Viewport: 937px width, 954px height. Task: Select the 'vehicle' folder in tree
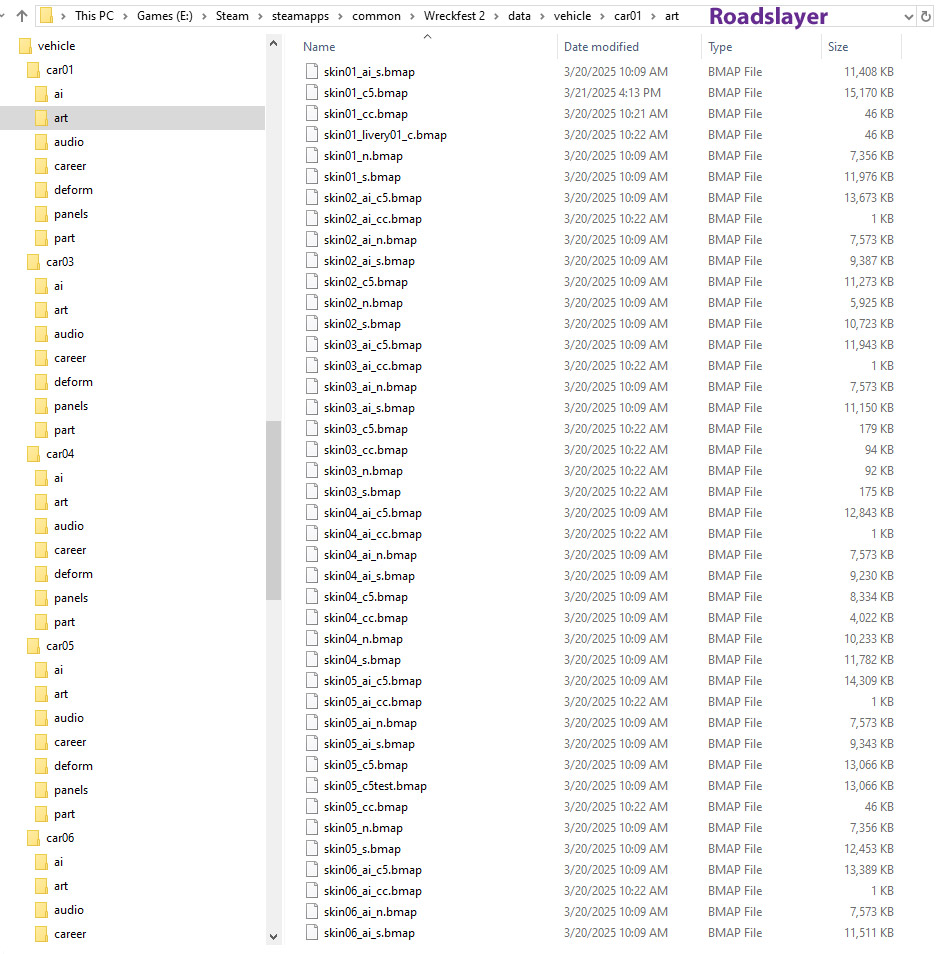[57, 46]
